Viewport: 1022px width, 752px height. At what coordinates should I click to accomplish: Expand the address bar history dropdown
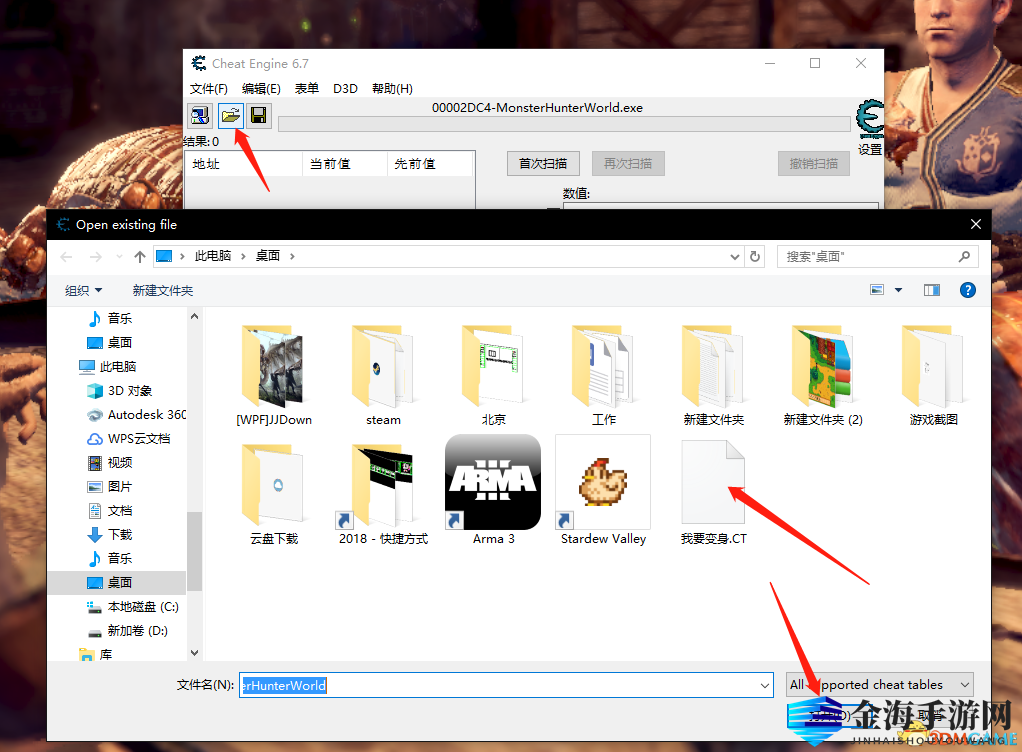(x=735, y=257)
